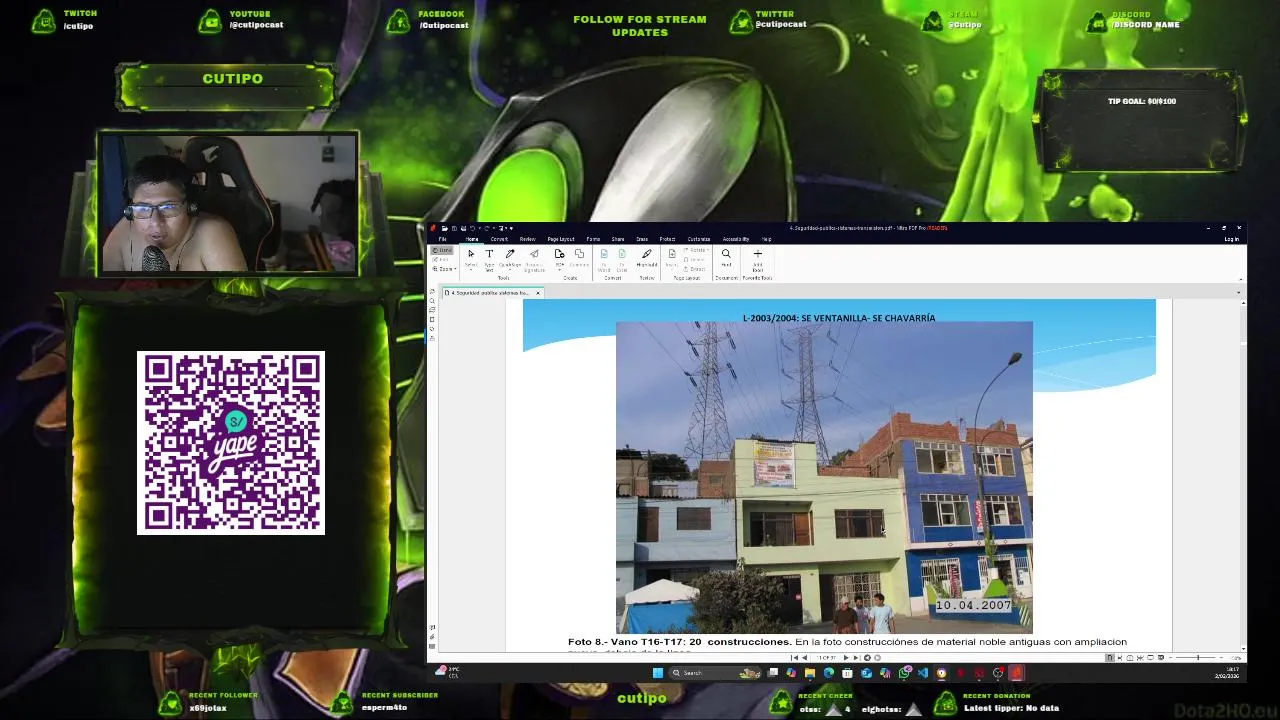The image size is (1280, 720).
Task: Collapse the ribbon with the top-right arrow
Action: 1241,279
